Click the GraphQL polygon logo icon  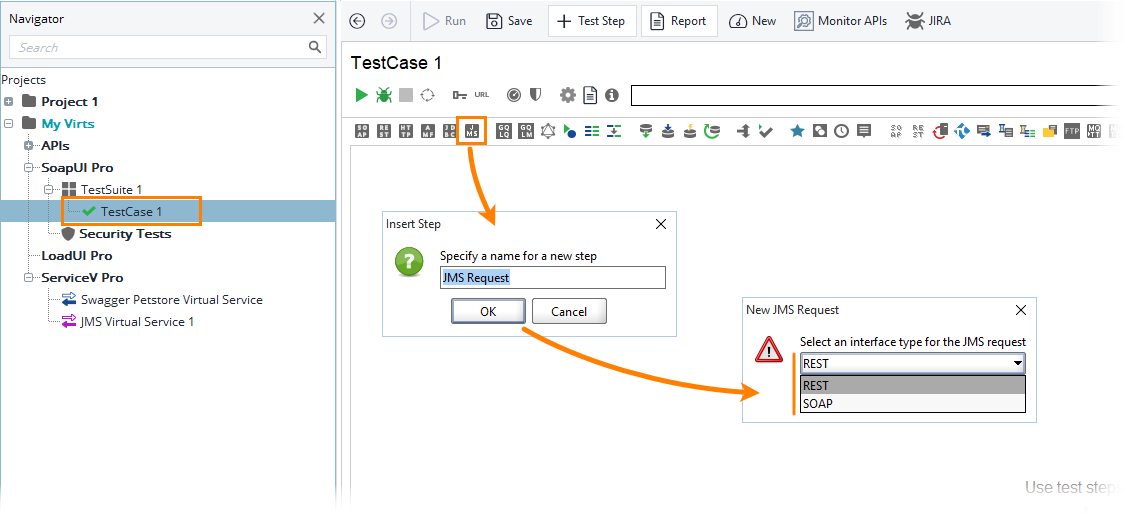point(547,131)
